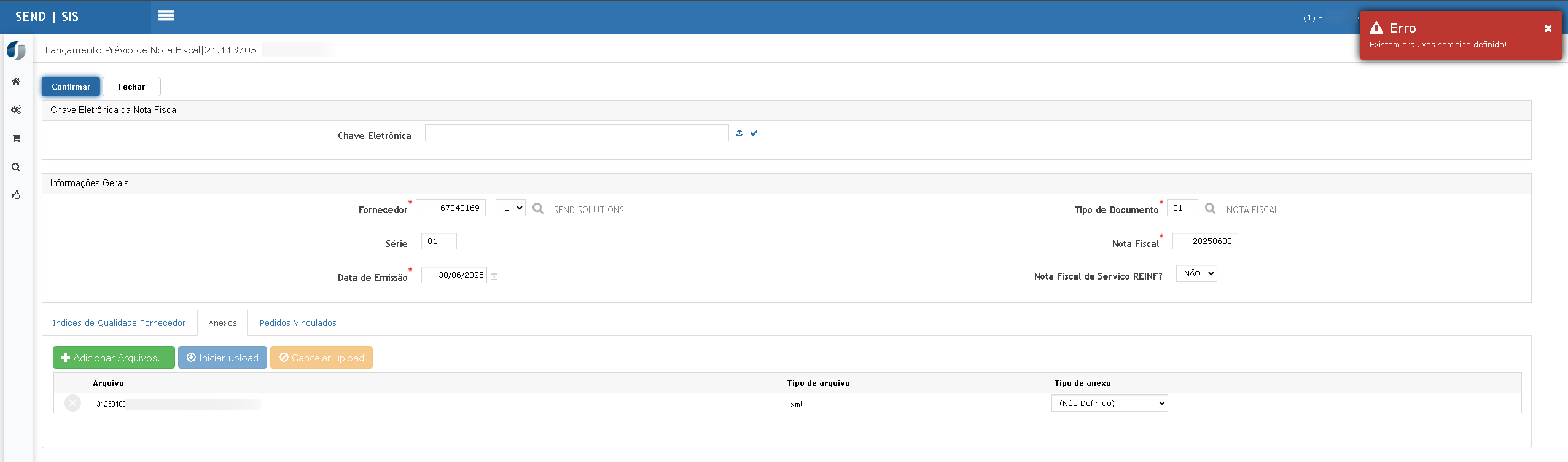Open the shopping cart sidebar icon
The width and height of the screenshot is (1568, 462).
click(16, 138)
